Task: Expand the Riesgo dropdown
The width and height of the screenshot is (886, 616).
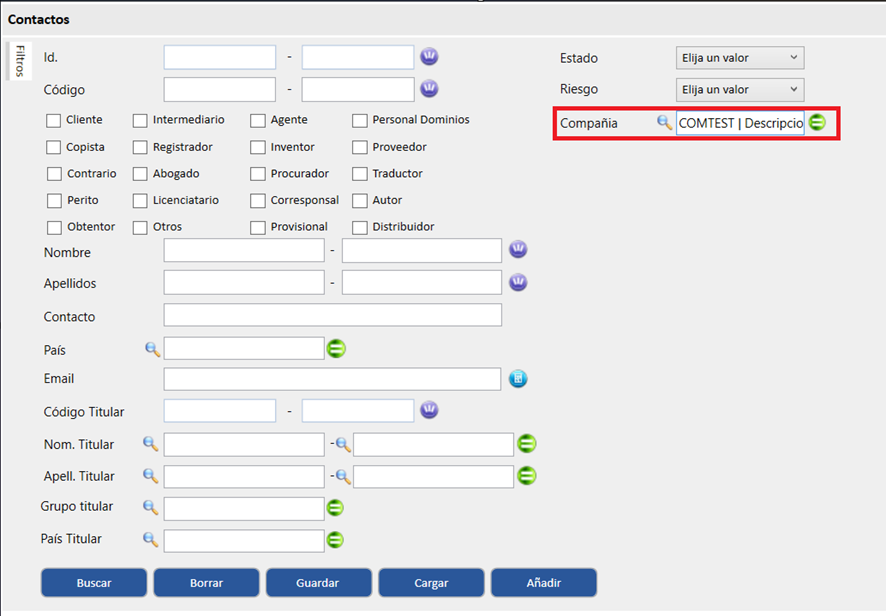Action: 740,89
